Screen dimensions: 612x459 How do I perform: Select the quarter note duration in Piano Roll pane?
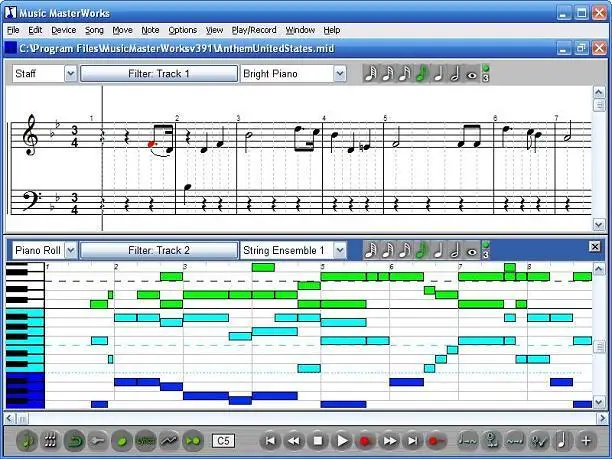tap(438, 250)
